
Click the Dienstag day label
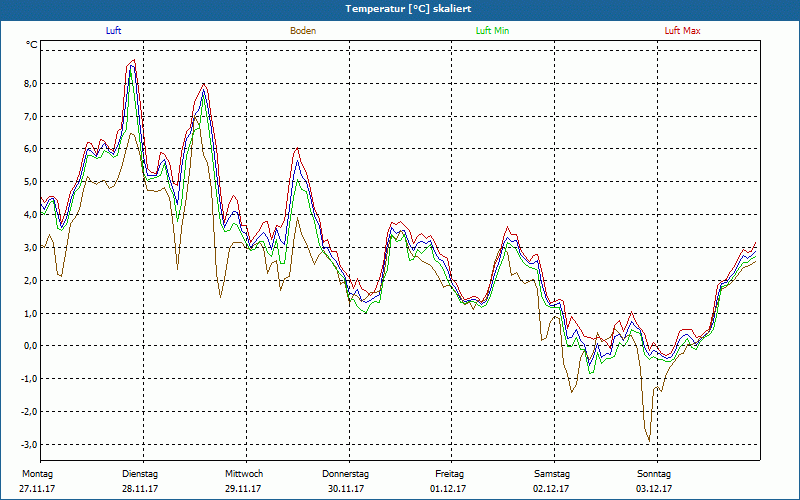pos(140,474)
